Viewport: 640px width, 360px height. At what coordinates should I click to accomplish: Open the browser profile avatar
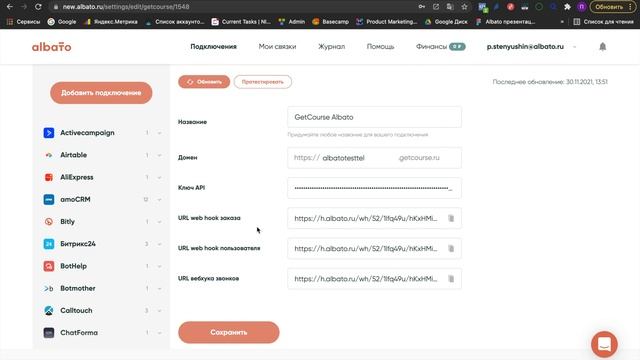tap(582, 7)
